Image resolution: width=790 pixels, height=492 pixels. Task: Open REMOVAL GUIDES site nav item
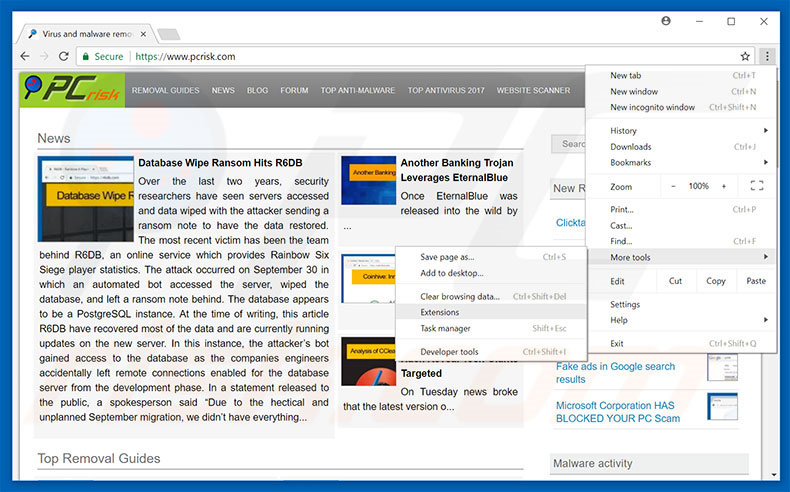(165, 90)
